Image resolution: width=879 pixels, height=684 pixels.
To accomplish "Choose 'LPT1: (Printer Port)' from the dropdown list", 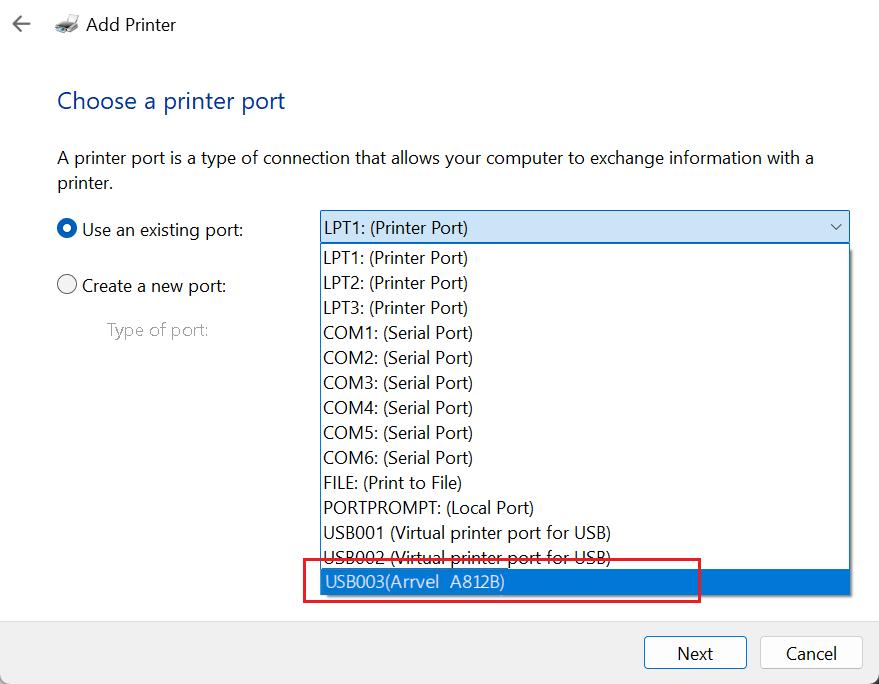I will [x=585, y=258].
